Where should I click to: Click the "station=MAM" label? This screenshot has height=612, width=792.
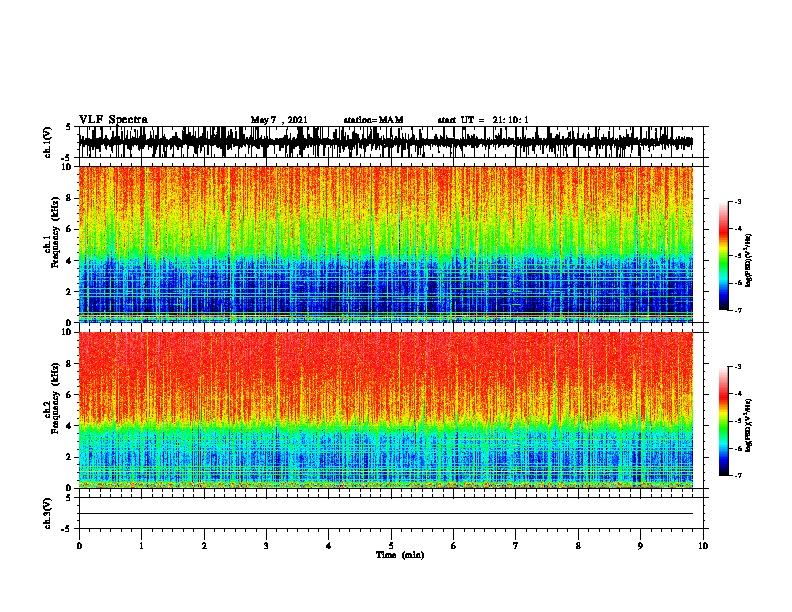click(x=373, y=120)
